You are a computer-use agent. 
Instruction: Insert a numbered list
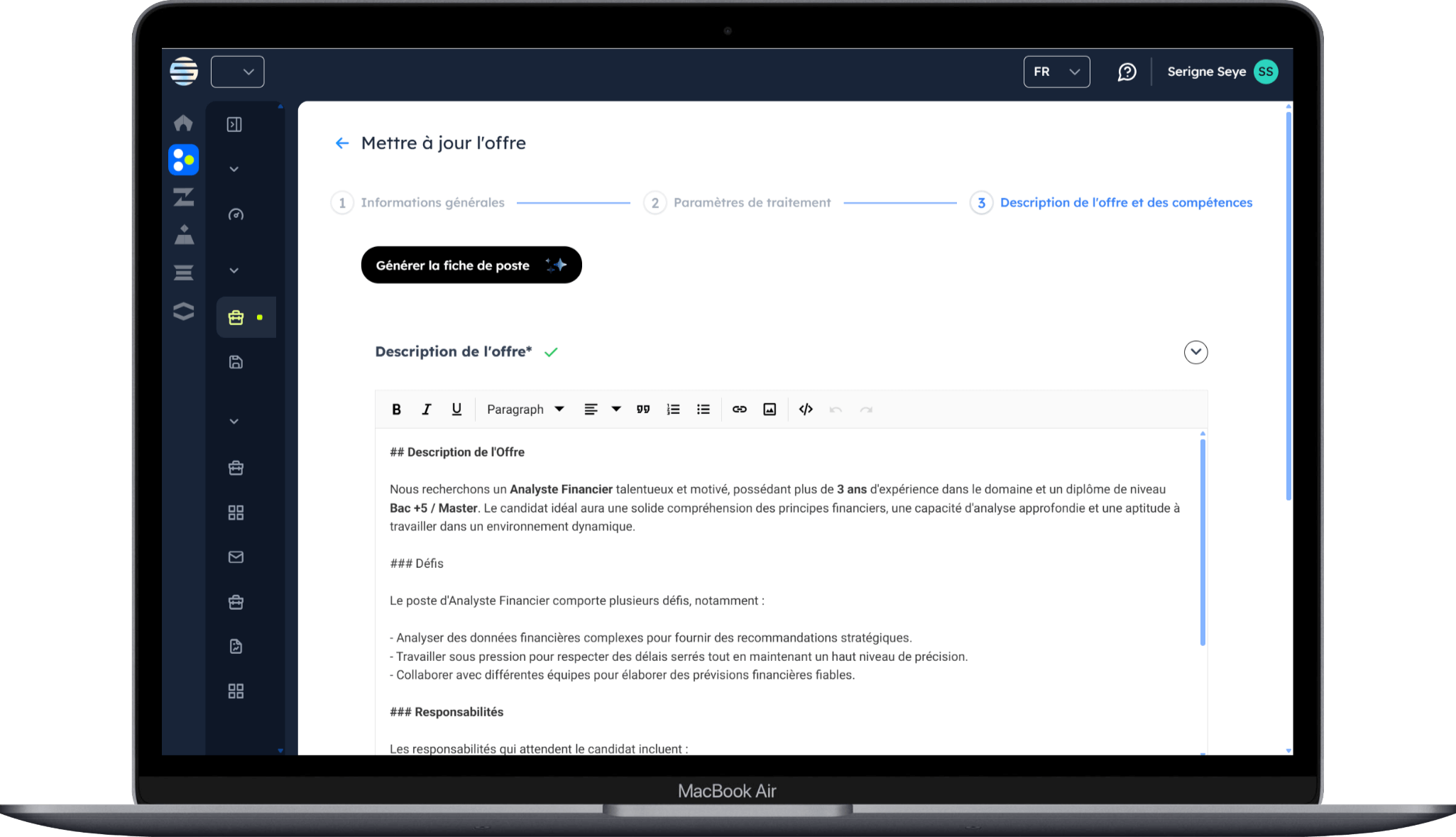[x=673, y=409]
